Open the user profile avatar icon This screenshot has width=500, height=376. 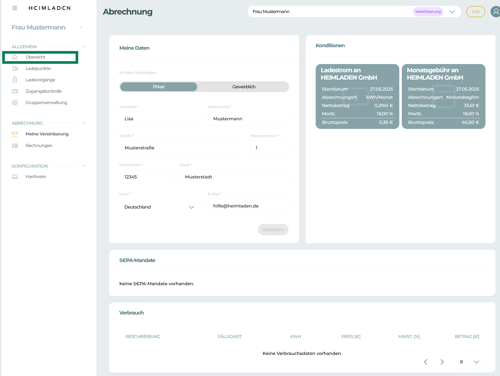click(x=495, y=12)
